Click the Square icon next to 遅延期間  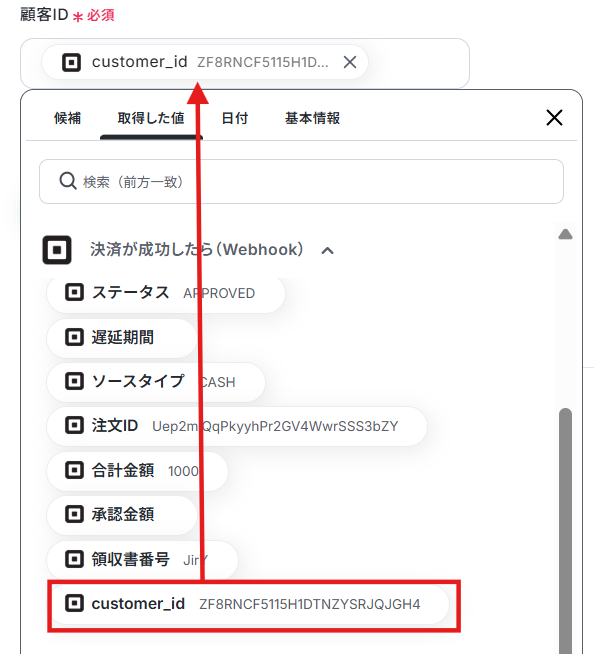pyautogui.click(x=74, y=337)
